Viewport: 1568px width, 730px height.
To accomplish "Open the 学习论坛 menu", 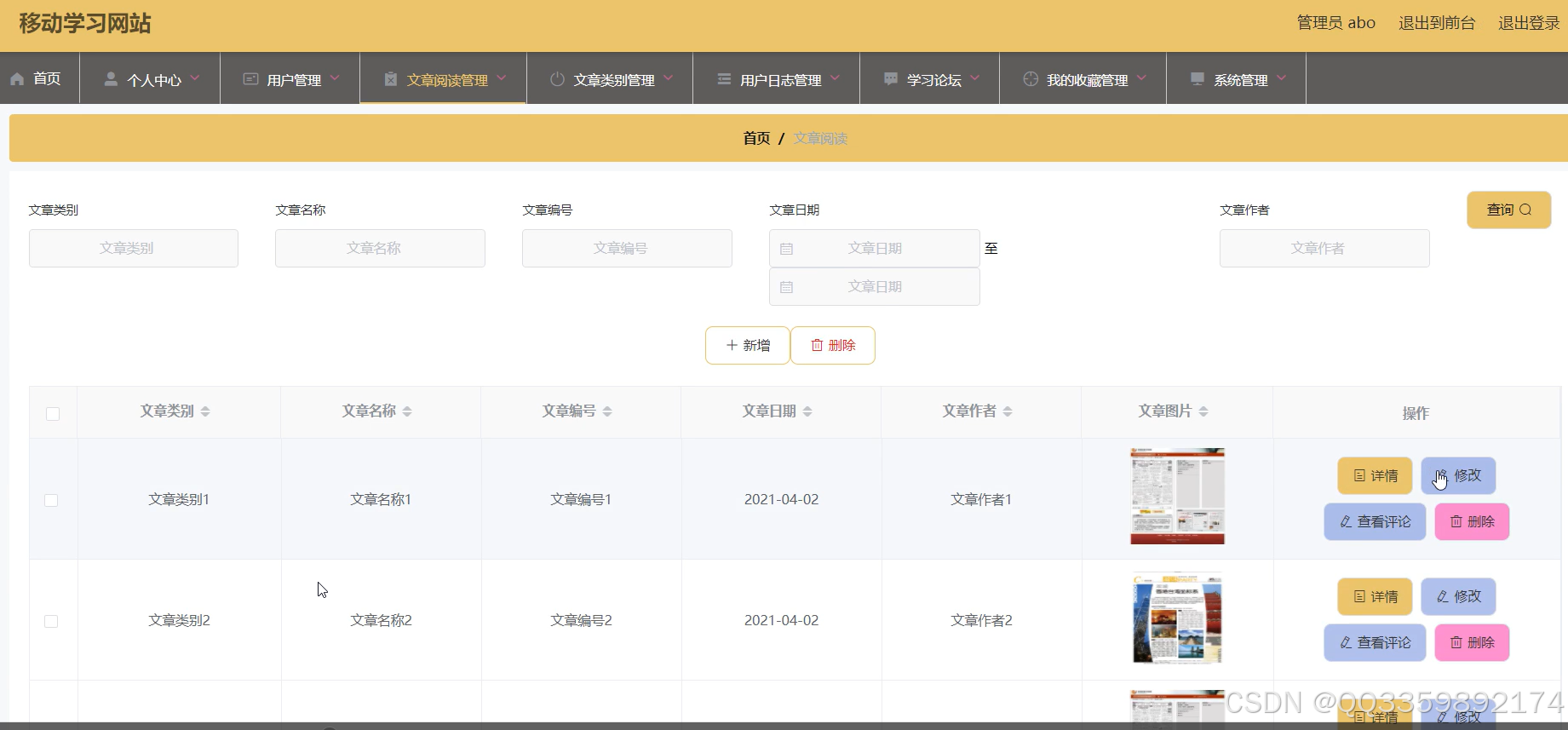I will coord(930,78).
